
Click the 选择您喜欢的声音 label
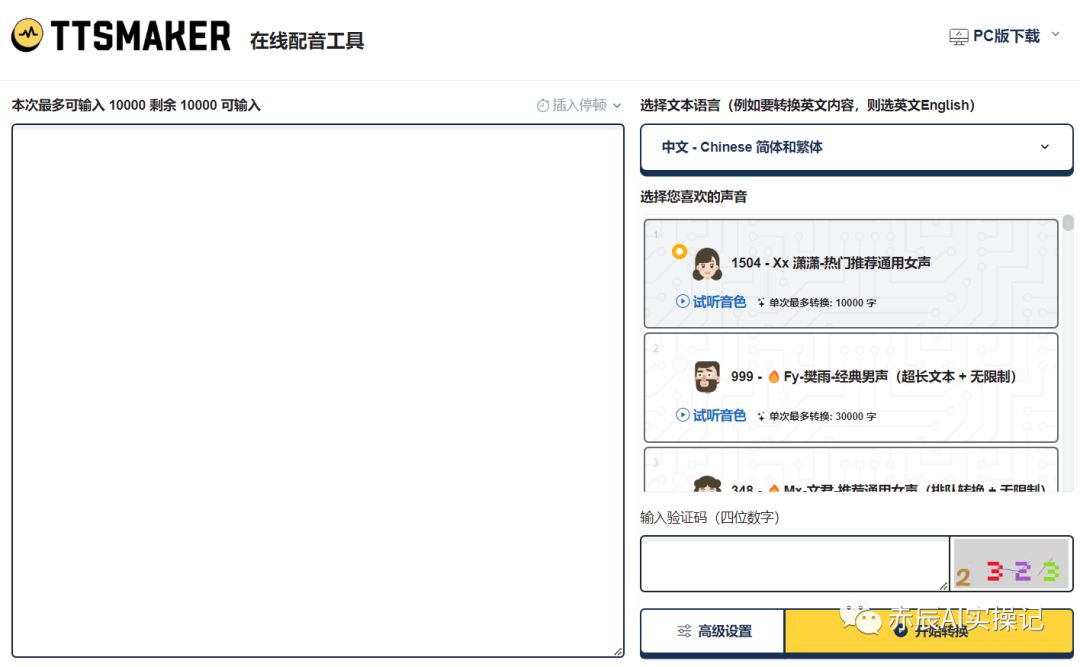point(694,197)
